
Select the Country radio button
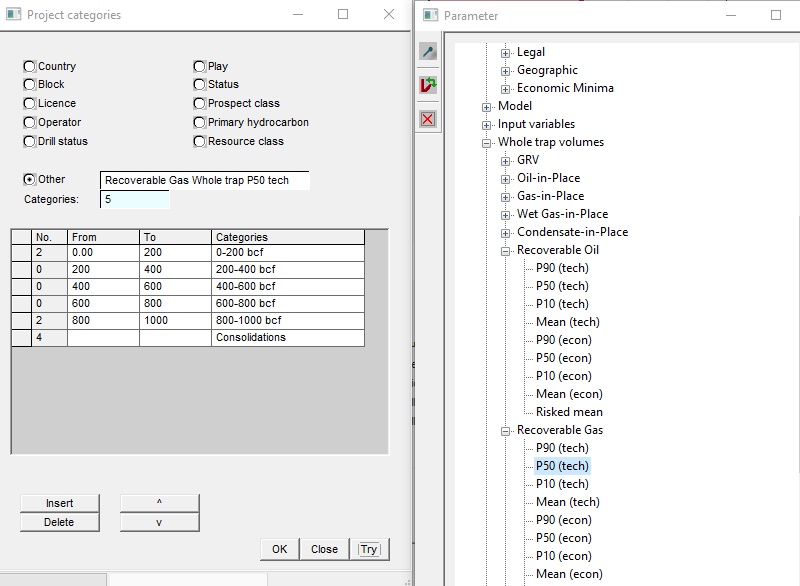pyautogui.click(x=29, y=67)
